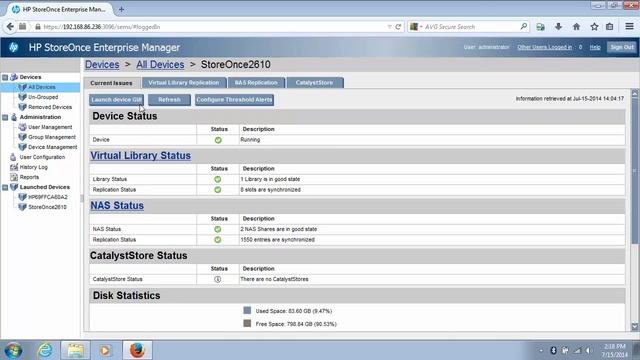Open Device Management under Administration
This screenshot has width=640, height=360.
52,147
